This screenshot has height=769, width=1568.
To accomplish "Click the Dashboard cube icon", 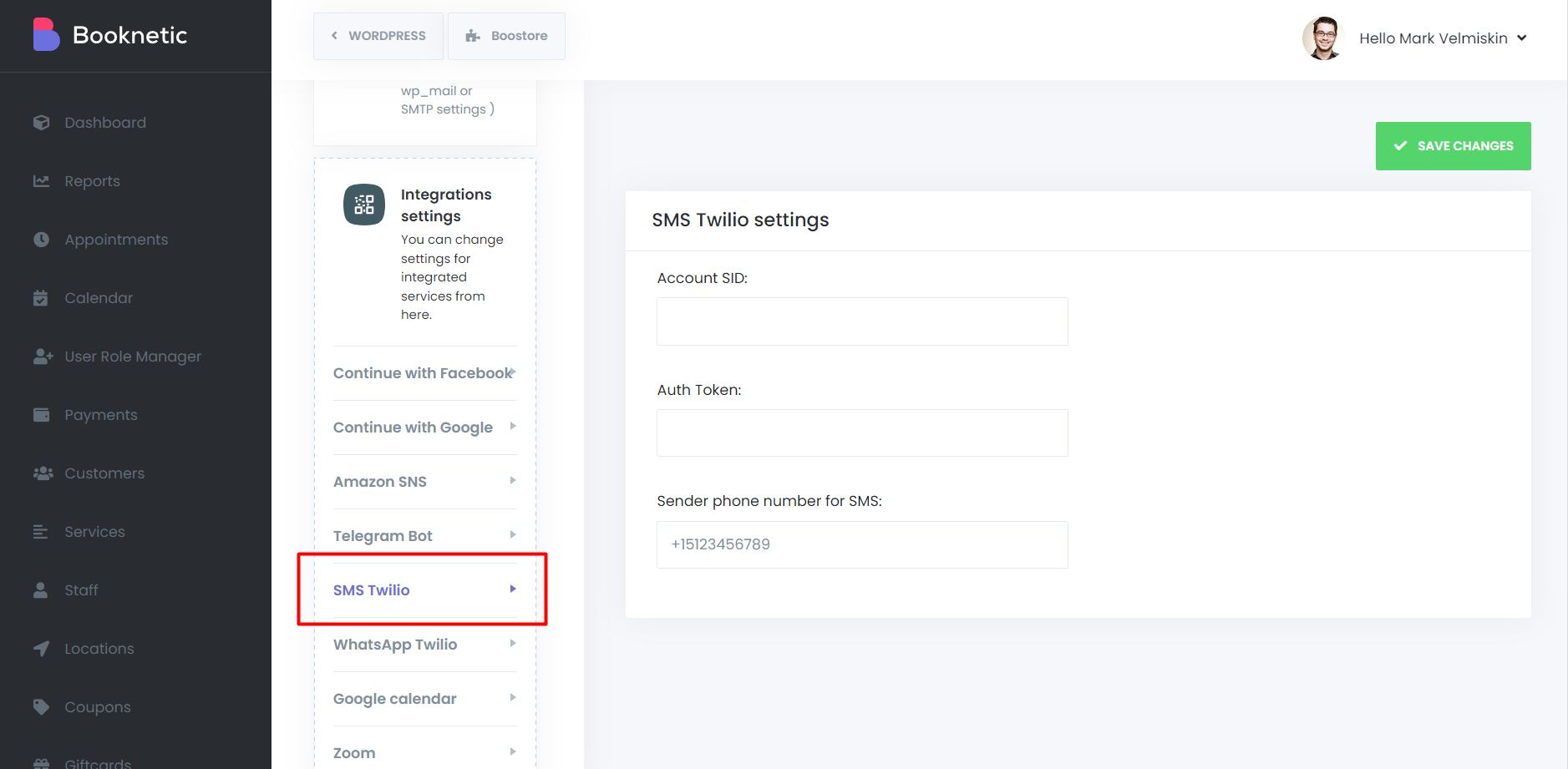I will 41,123.
